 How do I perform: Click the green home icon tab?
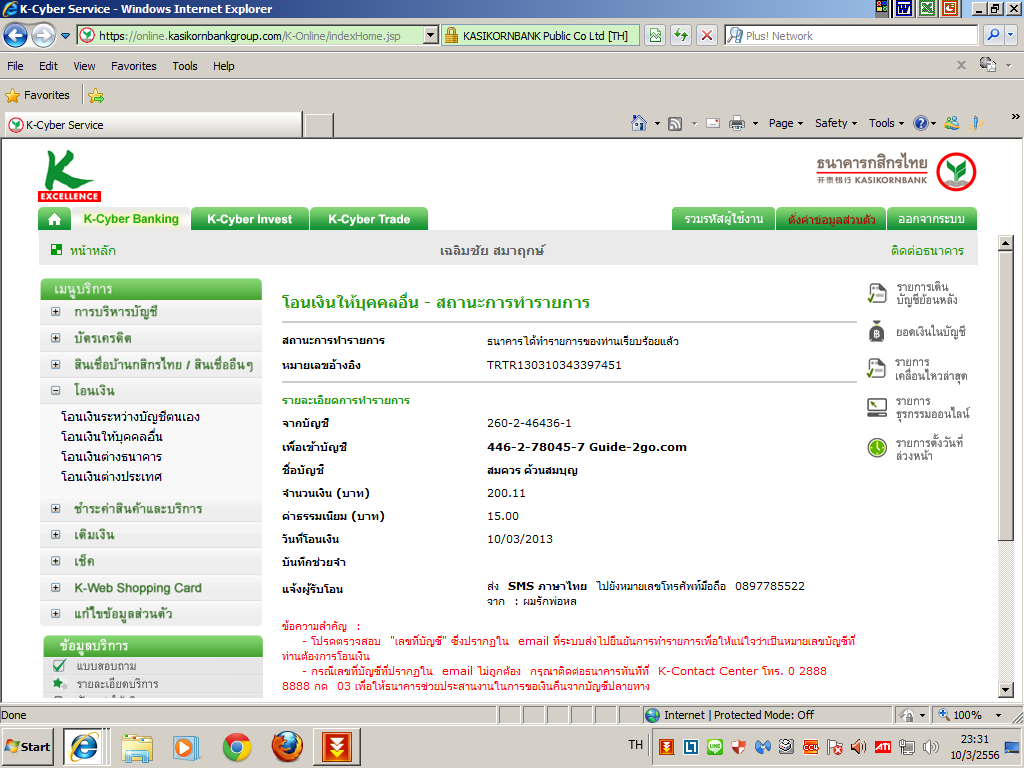(x=55, y=219)
